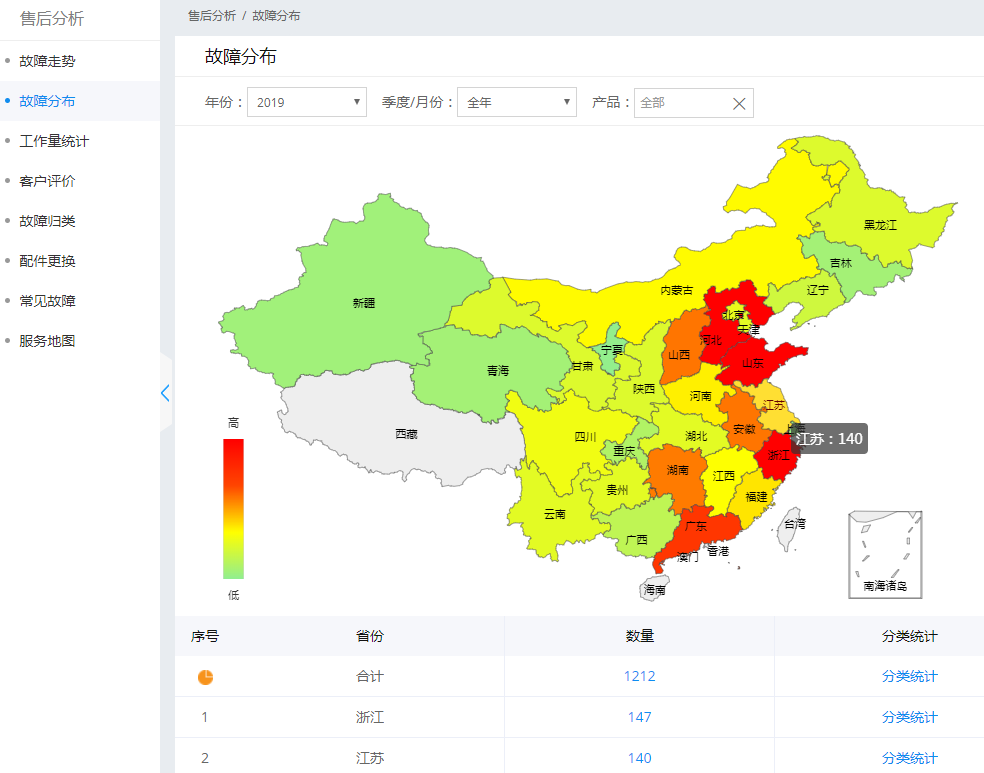
Task: Click the high-low color gradient legend bar
Action: (233, 508)
